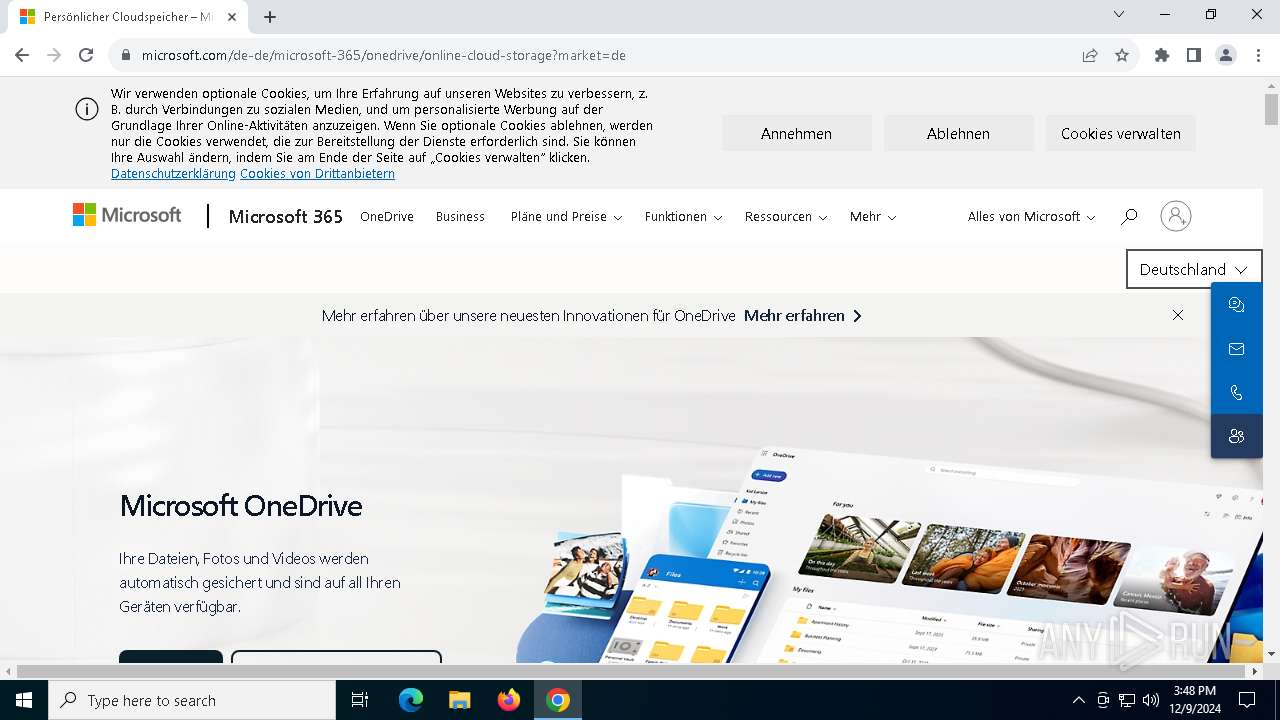
Task: Click the browser forward arrow
Action: click(x=54, y=55)
